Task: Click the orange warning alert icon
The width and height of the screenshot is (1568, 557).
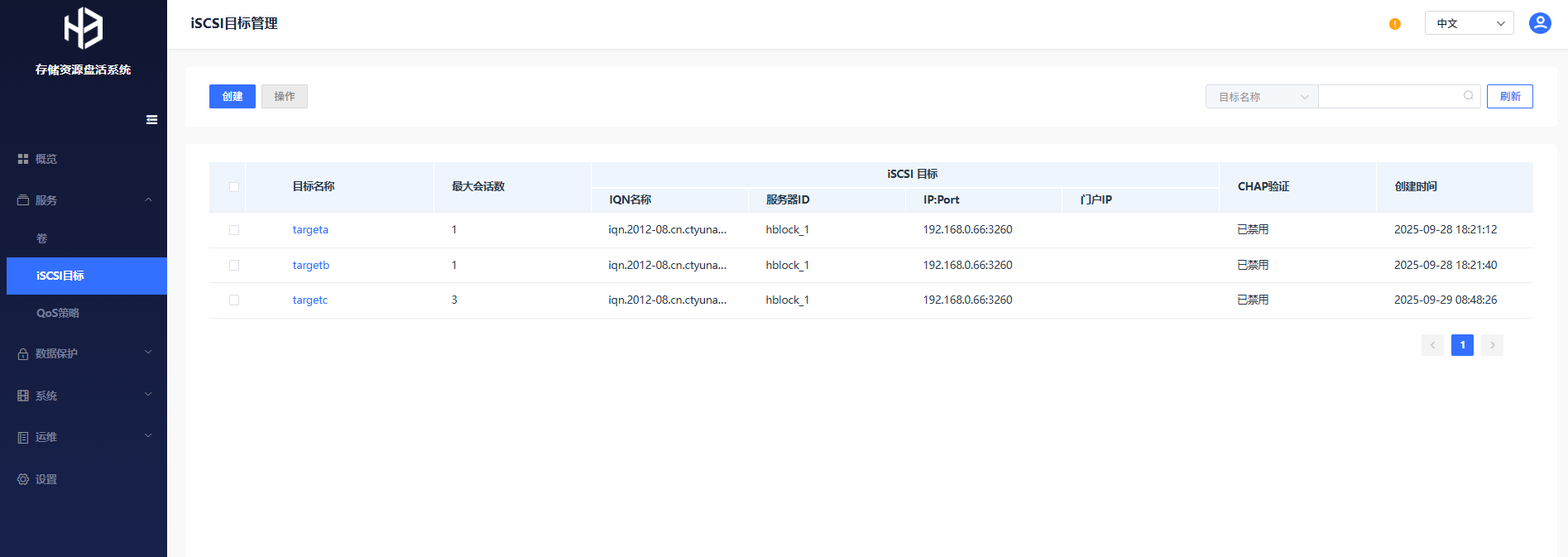Action: (1394, 24)
